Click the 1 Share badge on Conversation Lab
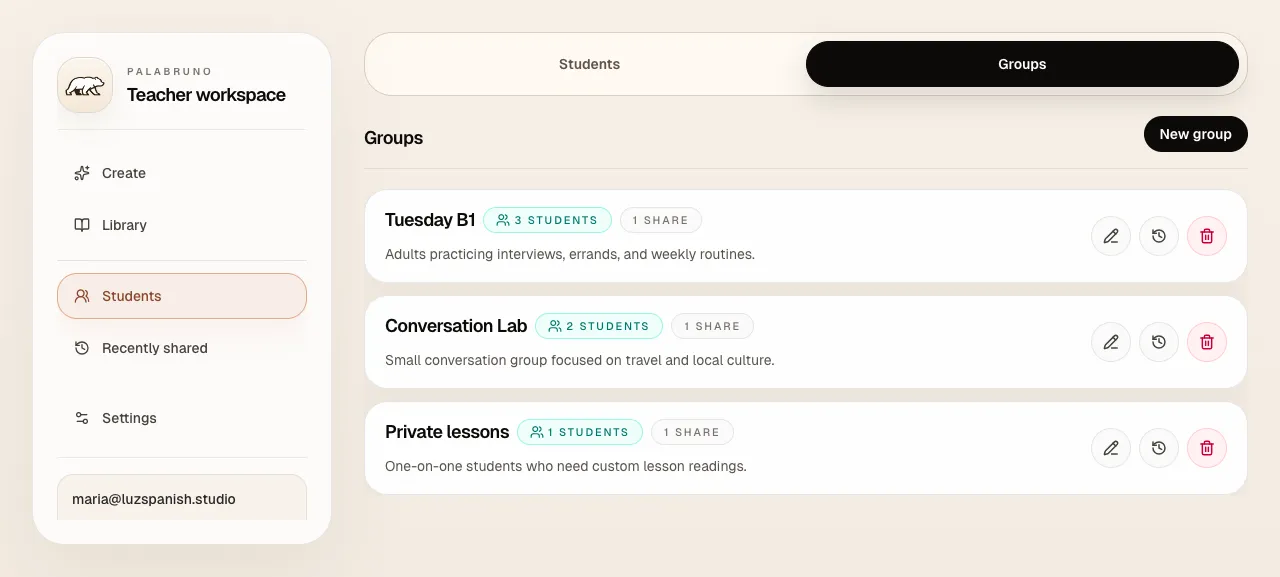 coord(712,325)
